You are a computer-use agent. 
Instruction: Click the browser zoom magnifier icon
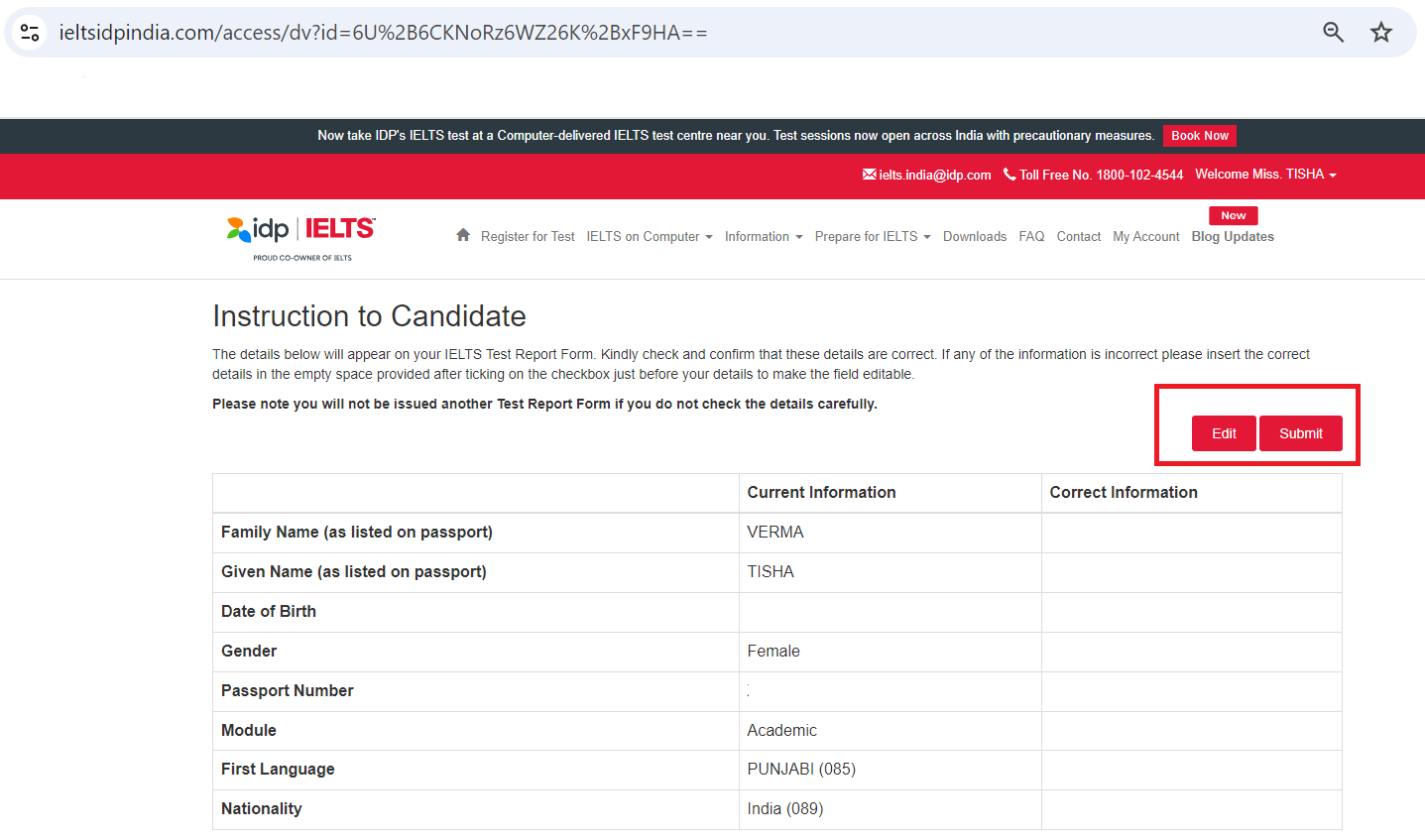[x=1334, y=33]
